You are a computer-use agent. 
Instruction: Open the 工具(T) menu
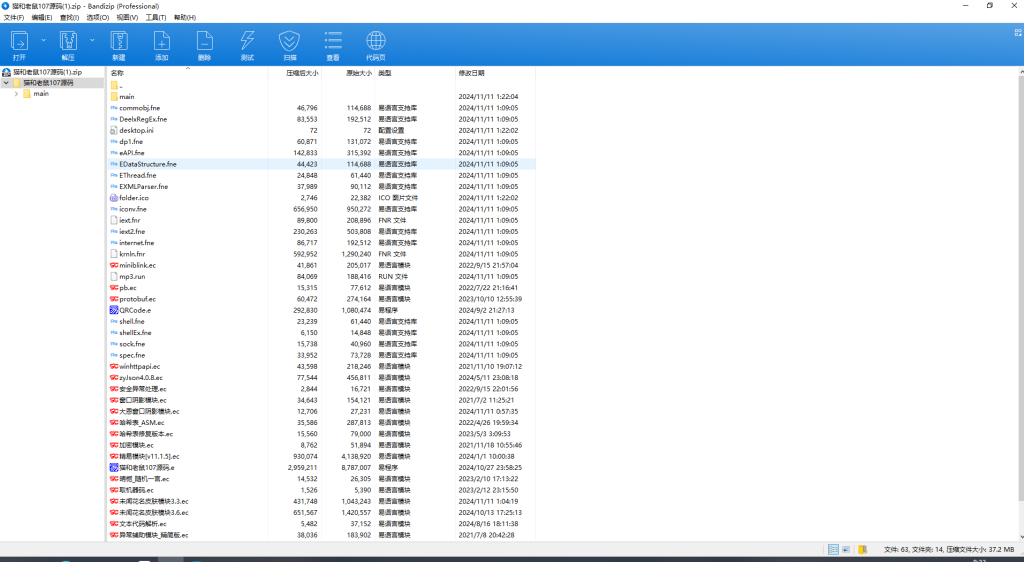point(156,18)
